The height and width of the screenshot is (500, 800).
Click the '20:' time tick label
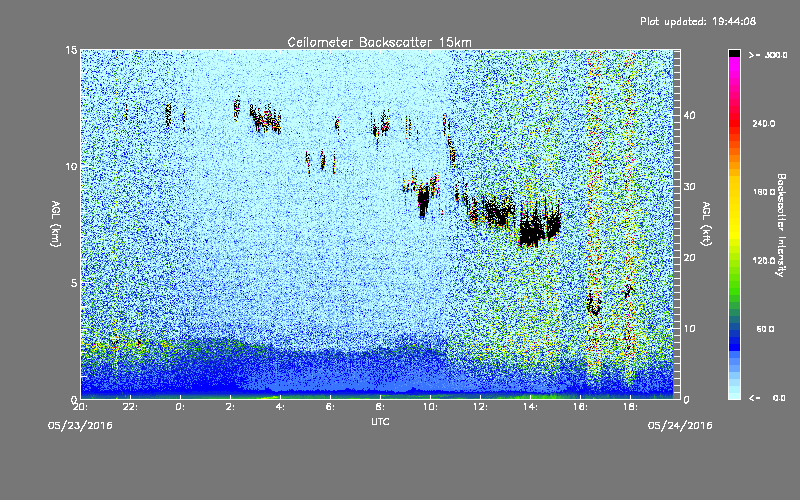(80, 407)
